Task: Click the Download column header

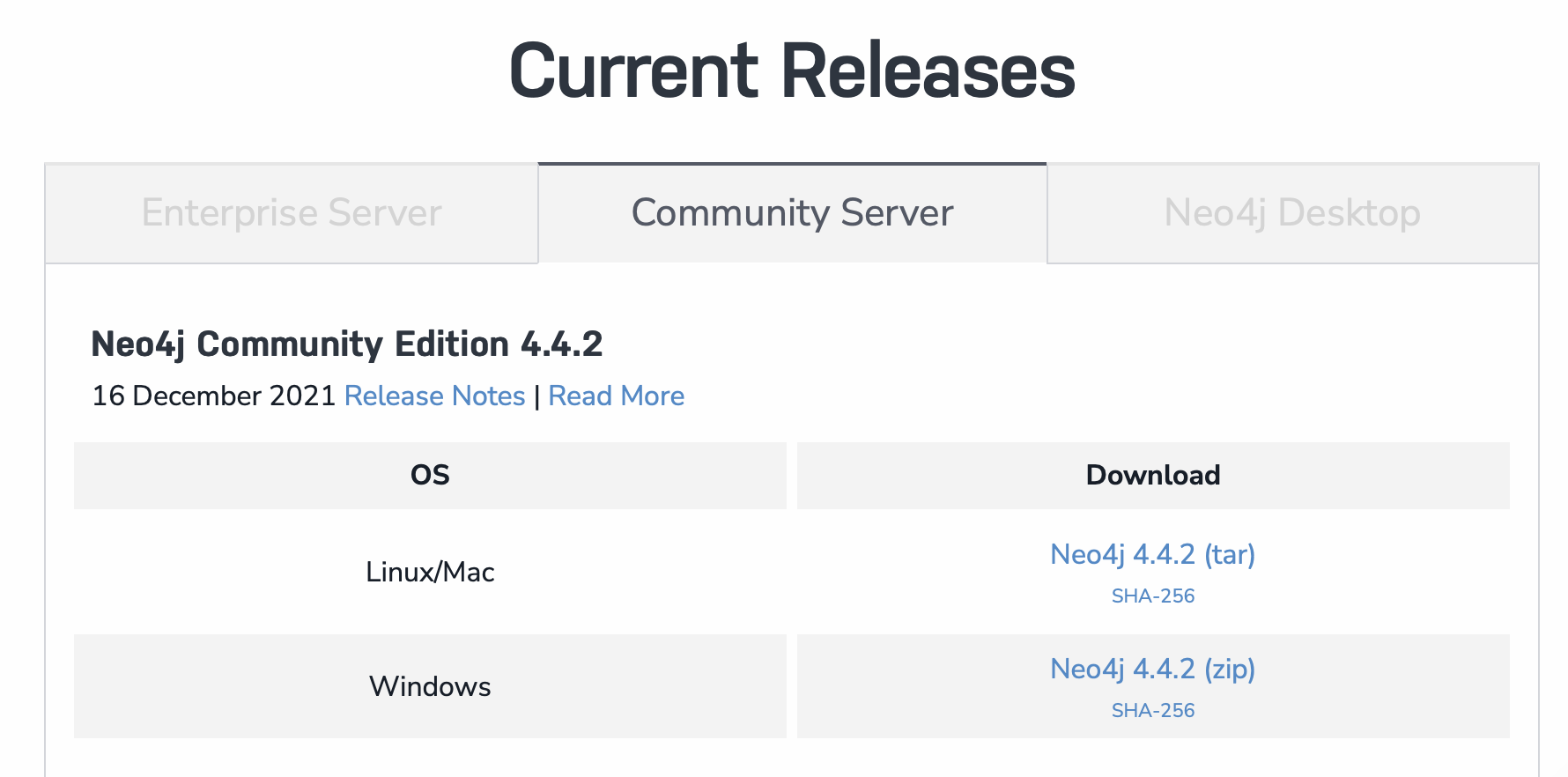Action: tap(1153, 476)
